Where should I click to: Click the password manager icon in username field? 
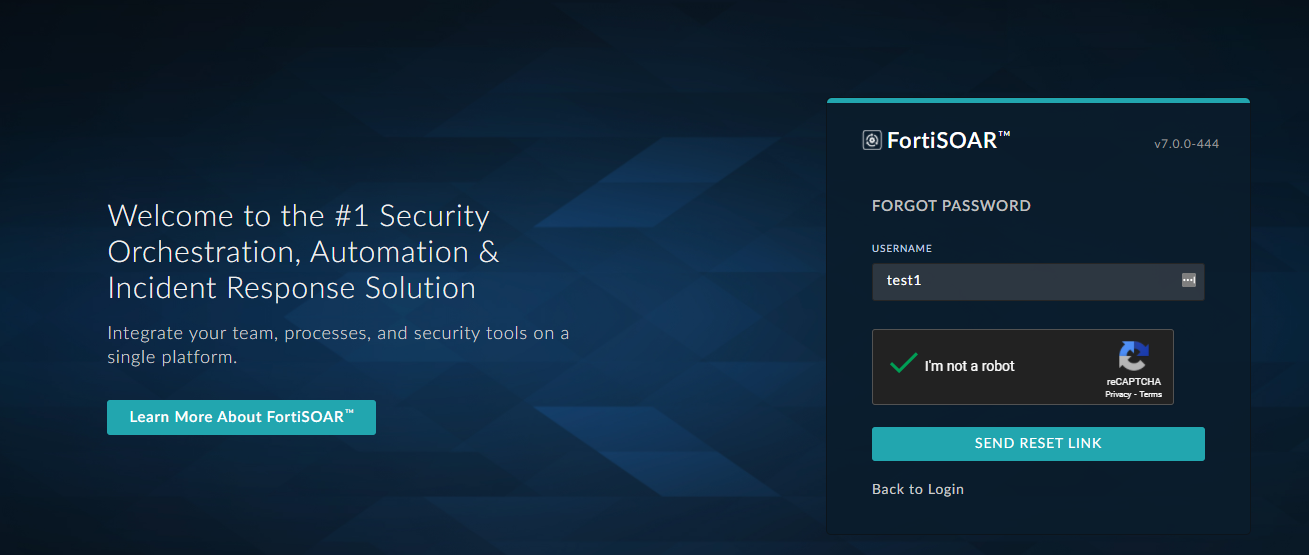(x=1189, y=280)
